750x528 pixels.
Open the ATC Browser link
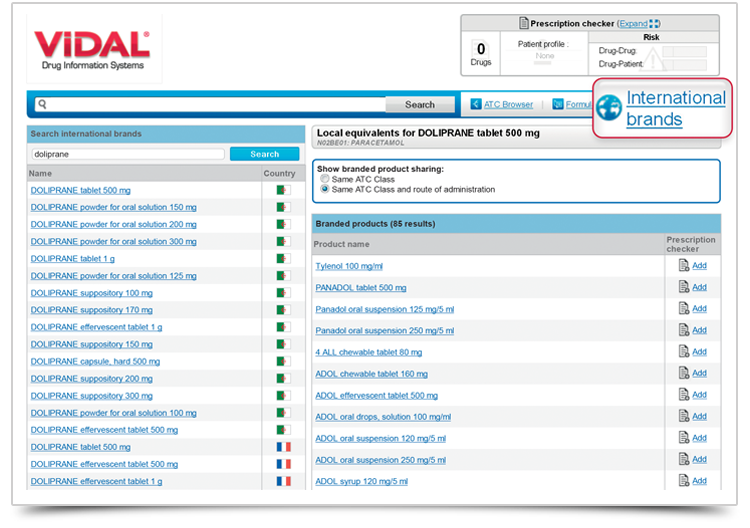(x=508, y=104)
